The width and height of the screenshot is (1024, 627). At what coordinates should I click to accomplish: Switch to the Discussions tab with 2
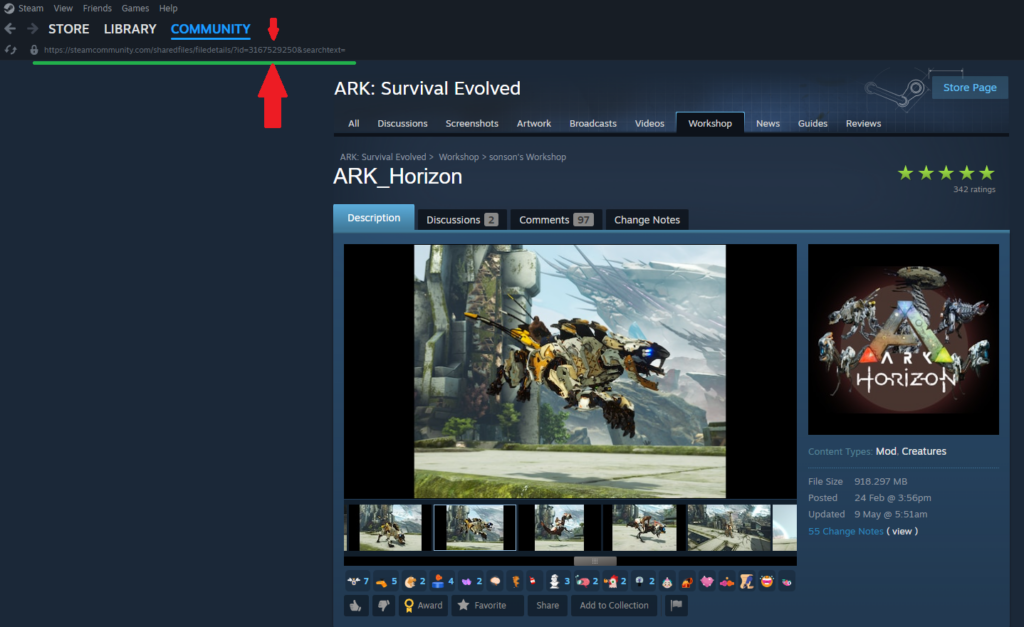(461, 219)
